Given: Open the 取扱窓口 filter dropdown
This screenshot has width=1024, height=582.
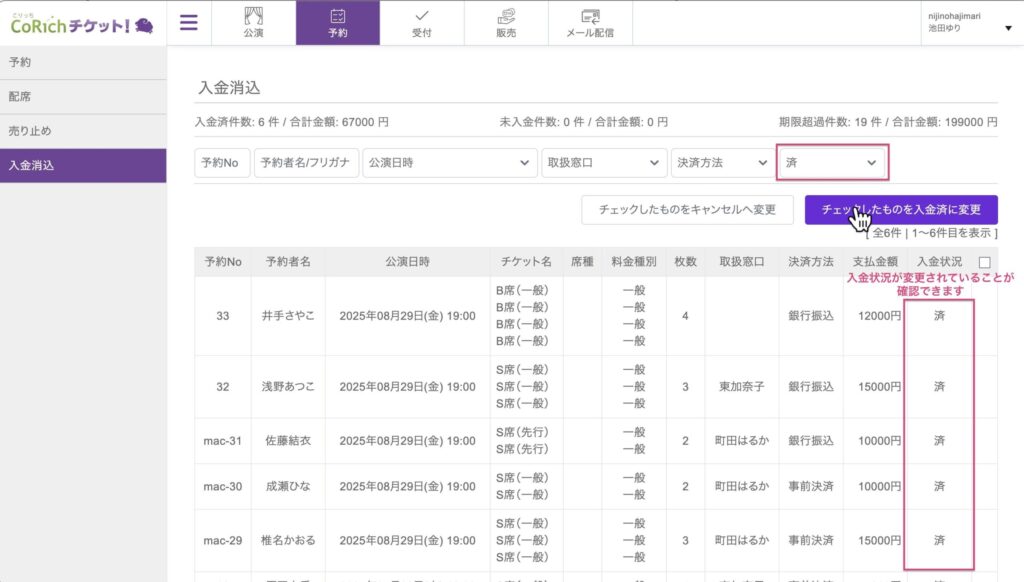Looking at the screenshot, I should (603, 162).
